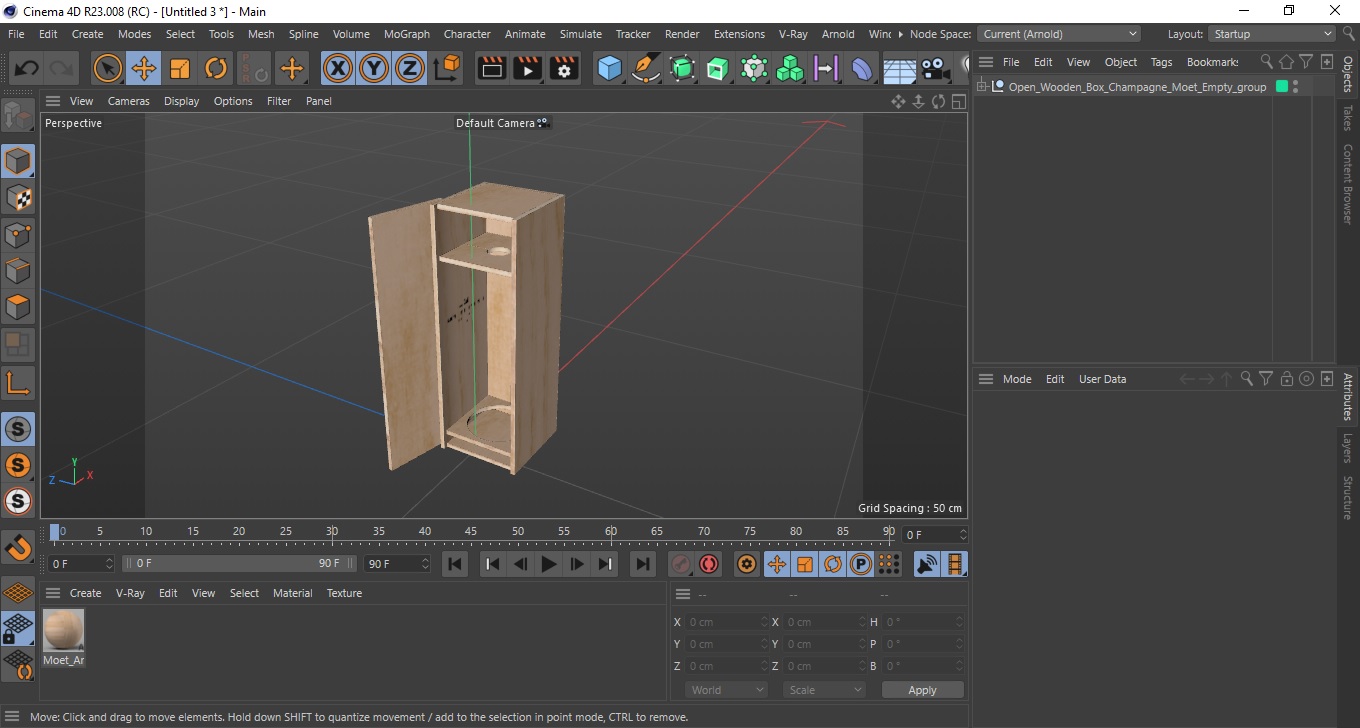The image size is (1360, 728).
Task: Toggle Autokeying button
Action: (x=709, y=564)
